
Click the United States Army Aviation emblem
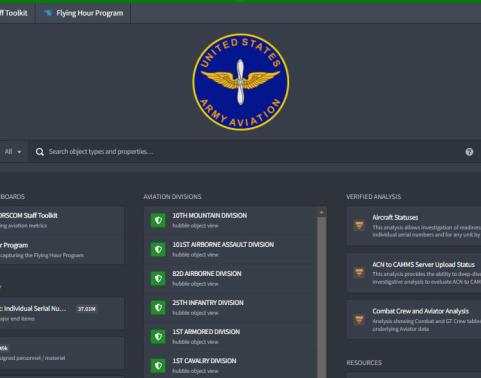click(x=241, y=82)
